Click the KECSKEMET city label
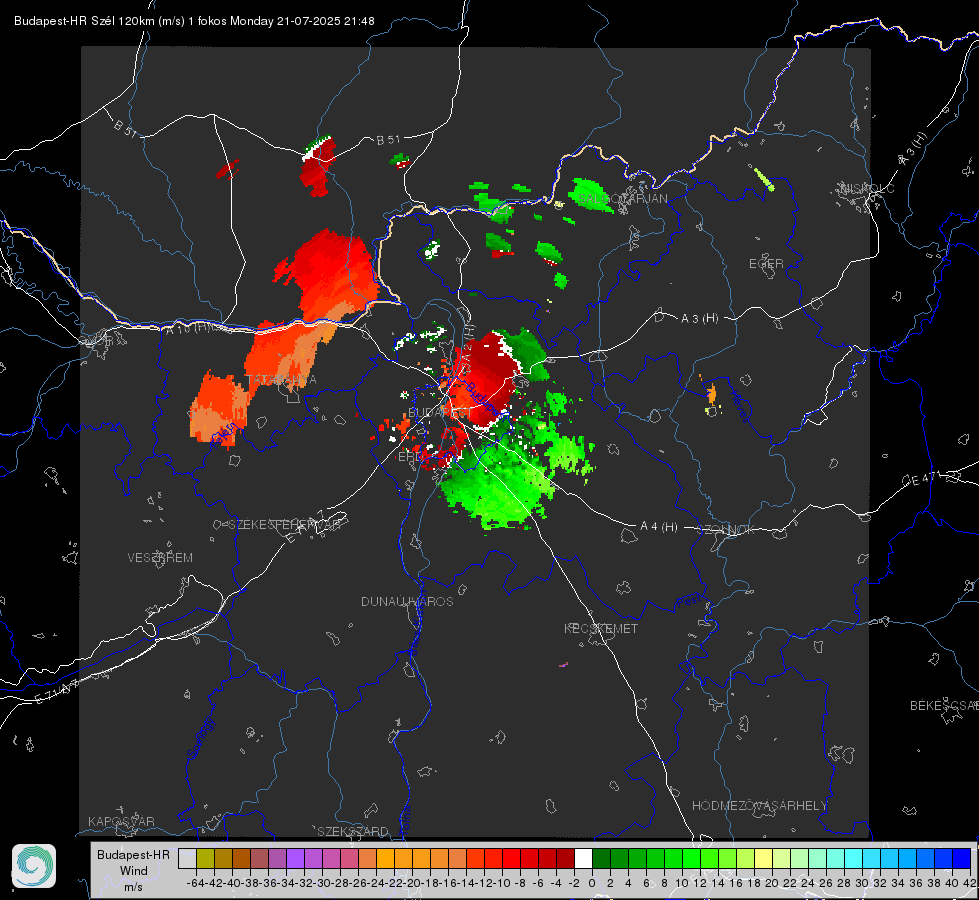 tap(601, 628)
